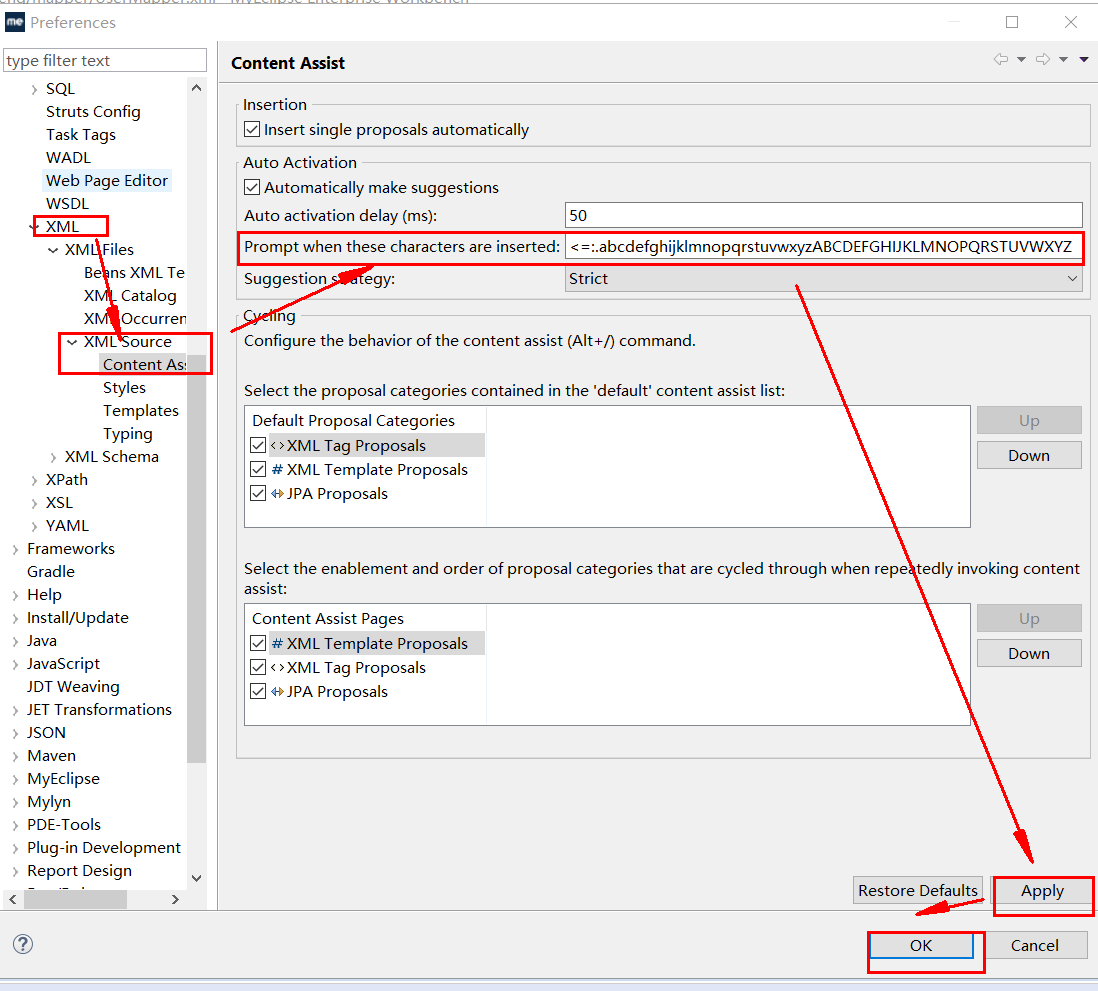Screen dimensions: 1098x991
Task: Select JSON in the preferences tree
Action: pos(46,733)
